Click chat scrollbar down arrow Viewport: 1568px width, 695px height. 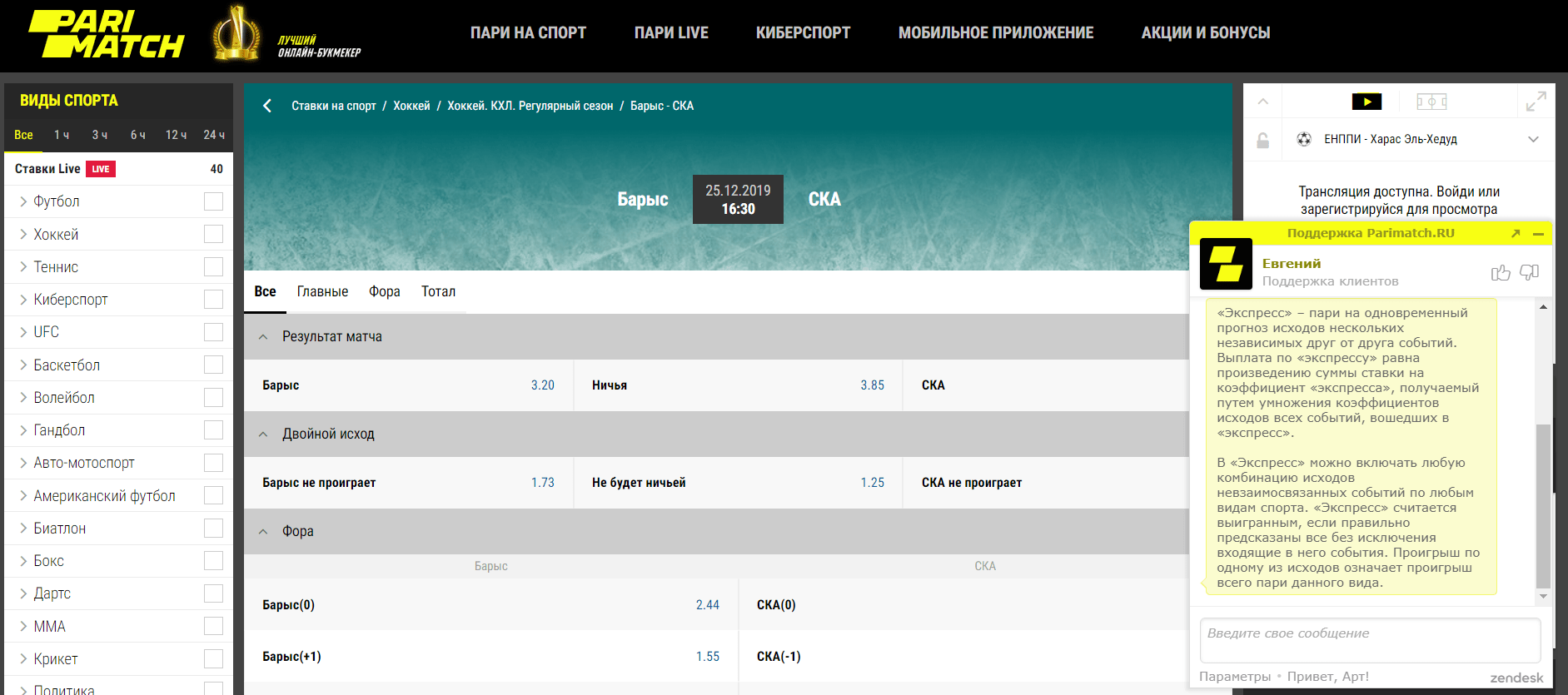pos(1543,596)
